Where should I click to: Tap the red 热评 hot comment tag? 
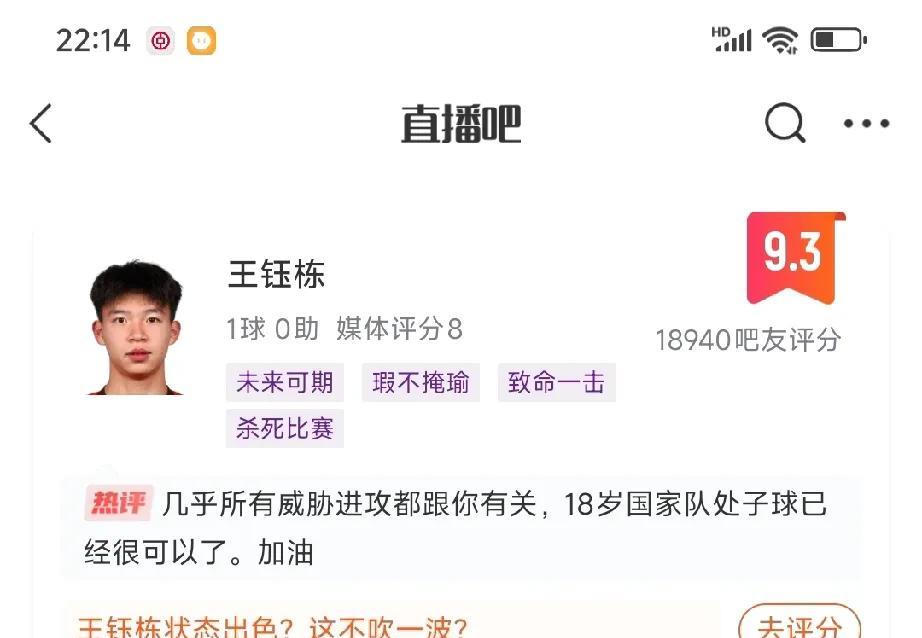[119, 503]
